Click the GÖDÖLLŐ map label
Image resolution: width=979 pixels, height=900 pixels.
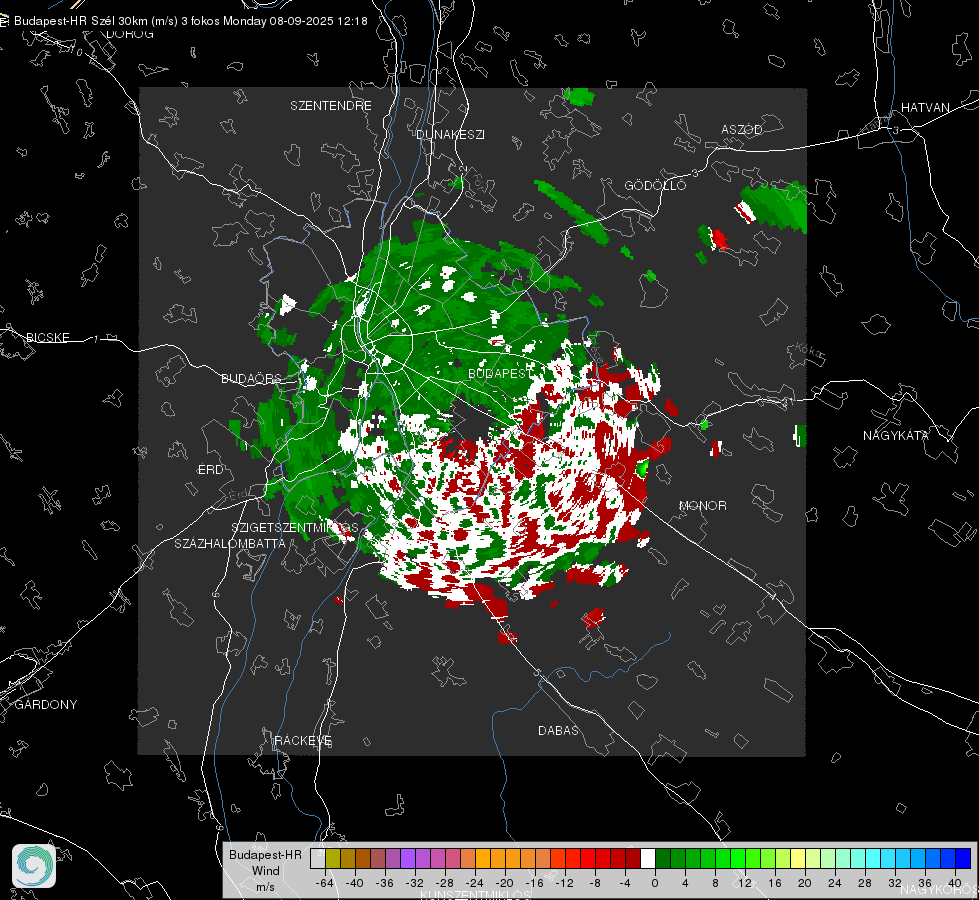click(x=655, y=185)
